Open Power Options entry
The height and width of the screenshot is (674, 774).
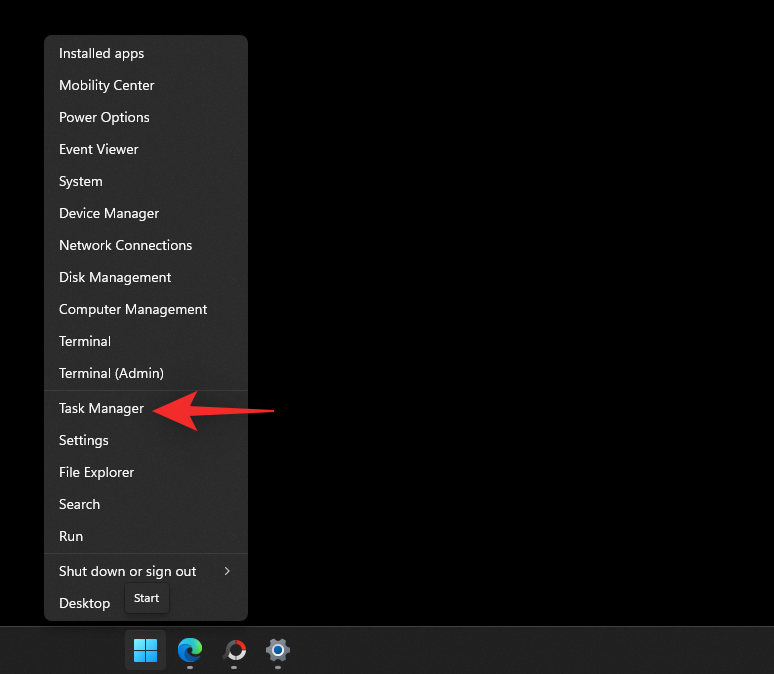[104, 117]
